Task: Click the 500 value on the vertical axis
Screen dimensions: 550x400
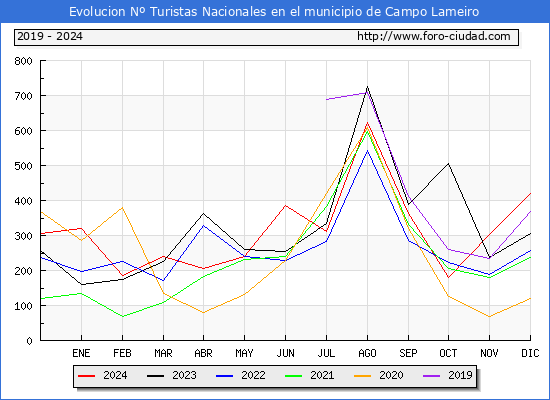Action: (x=23, y=166)
